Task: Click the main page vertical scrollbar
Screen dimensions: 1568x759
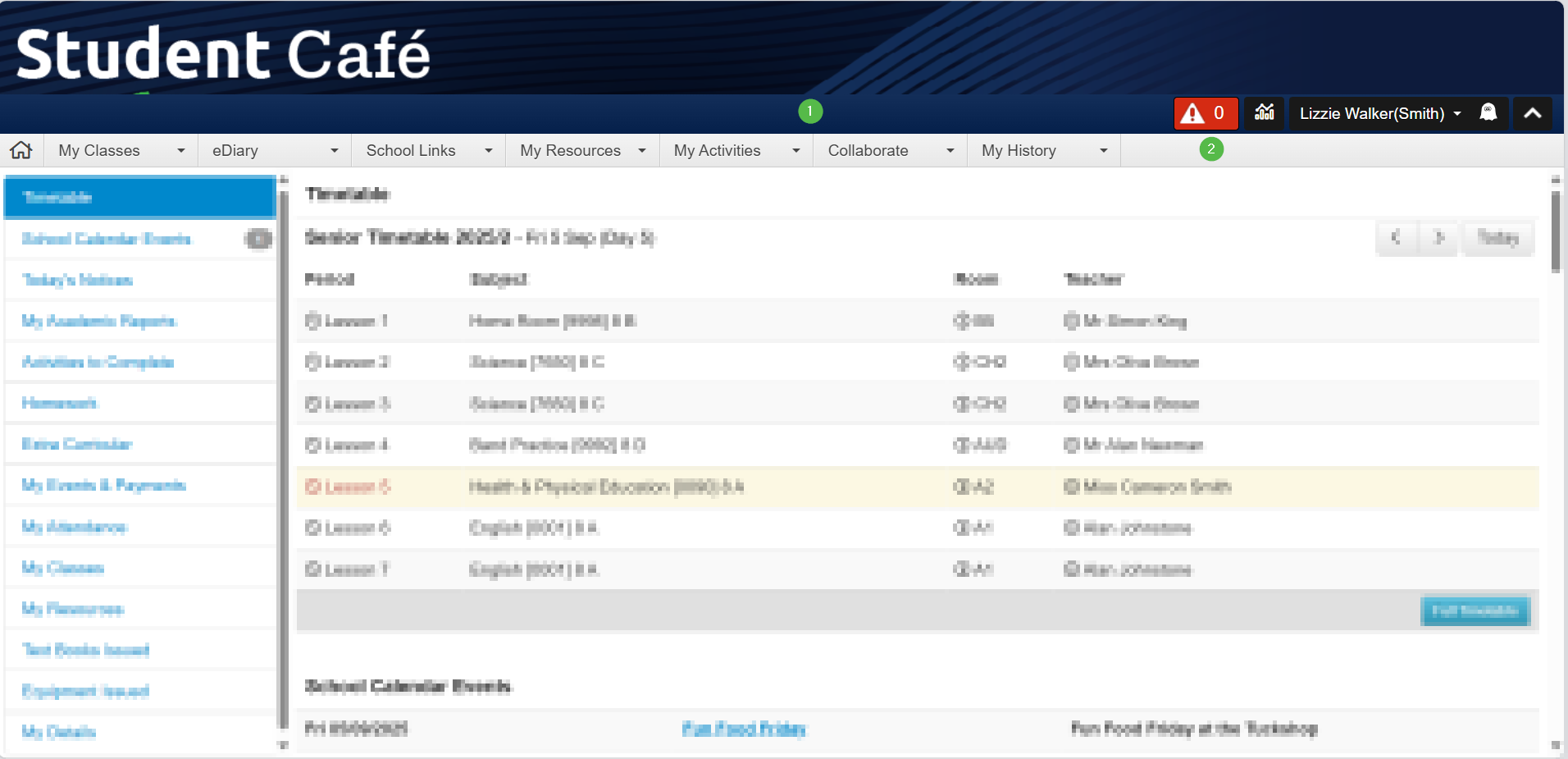Action: pyautogui.click(x=1555, y=232)
